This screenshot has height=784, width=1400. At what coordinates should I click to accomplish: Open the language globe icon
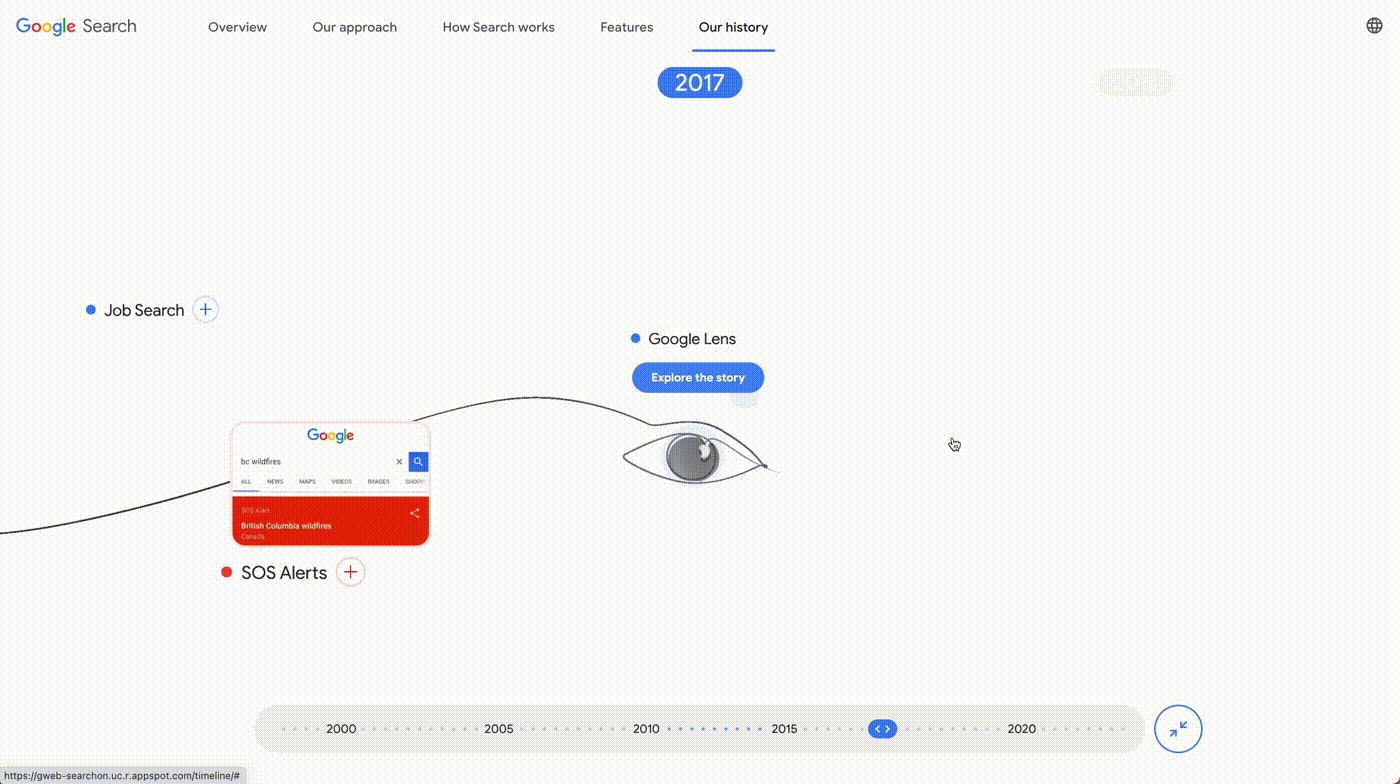(1374, 26)
